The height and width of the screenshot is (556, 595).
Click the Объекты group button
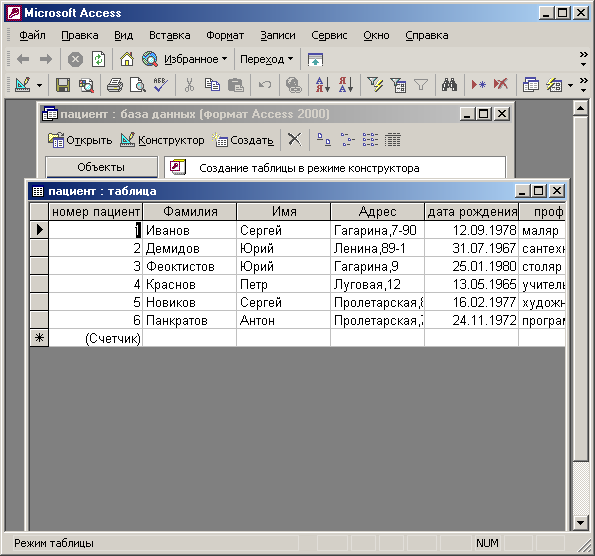pos(101,167)
